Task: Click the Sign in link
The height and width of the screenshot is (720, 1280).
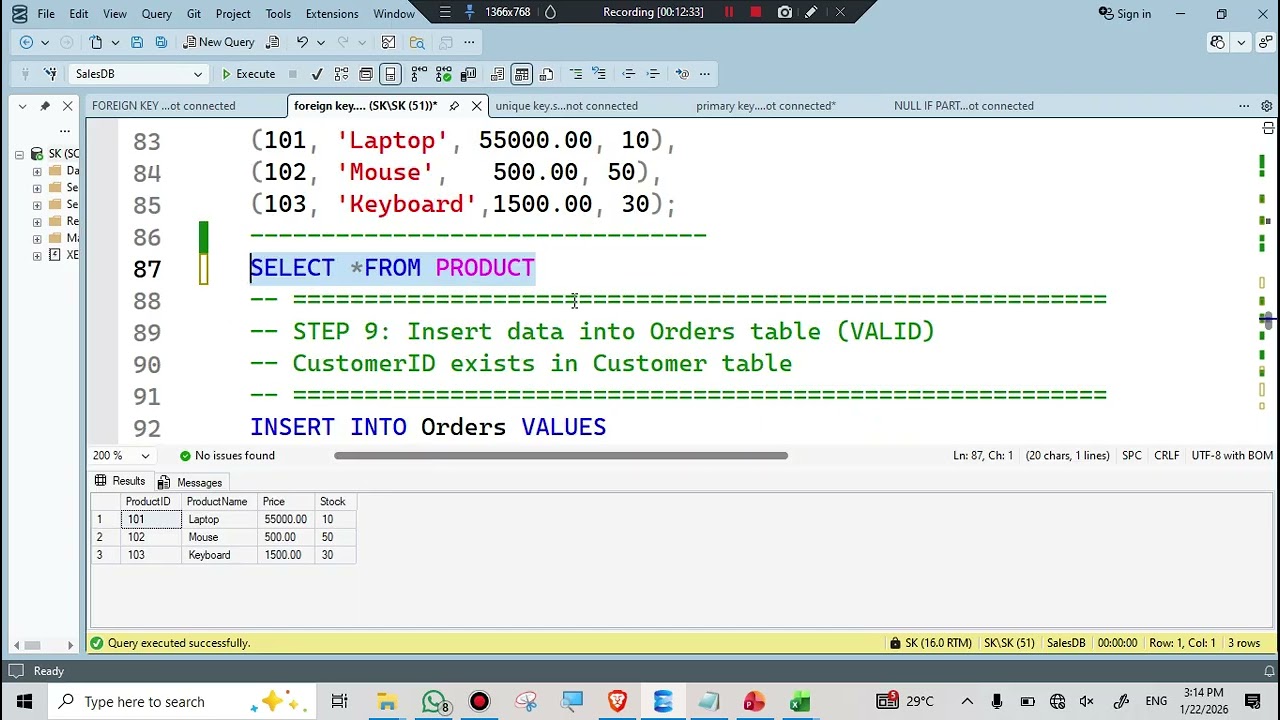Action: pos(1125,14)
